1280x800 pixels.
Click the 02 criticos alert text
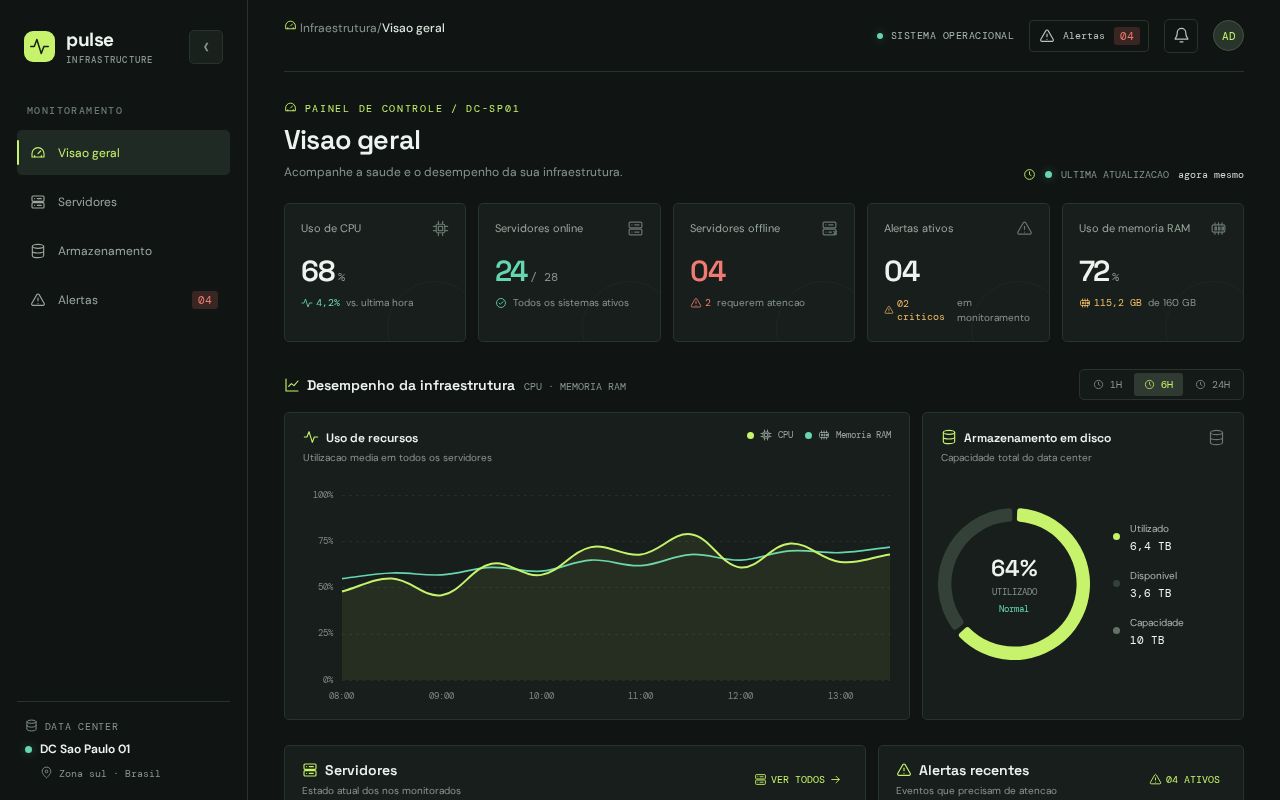click(x=920, y=310)
